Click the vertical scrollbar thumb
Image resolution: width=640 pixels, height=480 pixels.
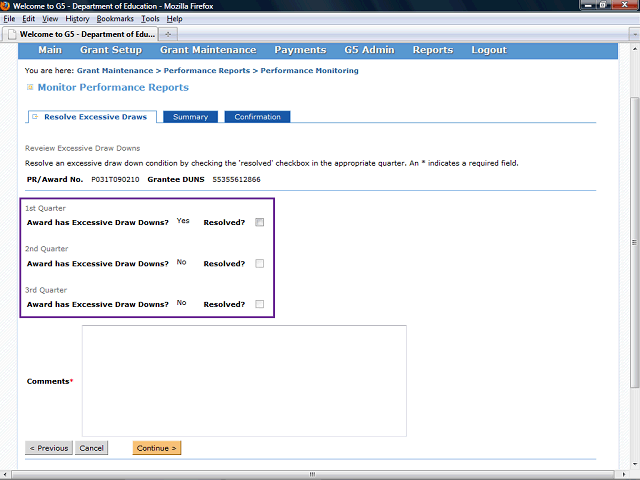634,242
